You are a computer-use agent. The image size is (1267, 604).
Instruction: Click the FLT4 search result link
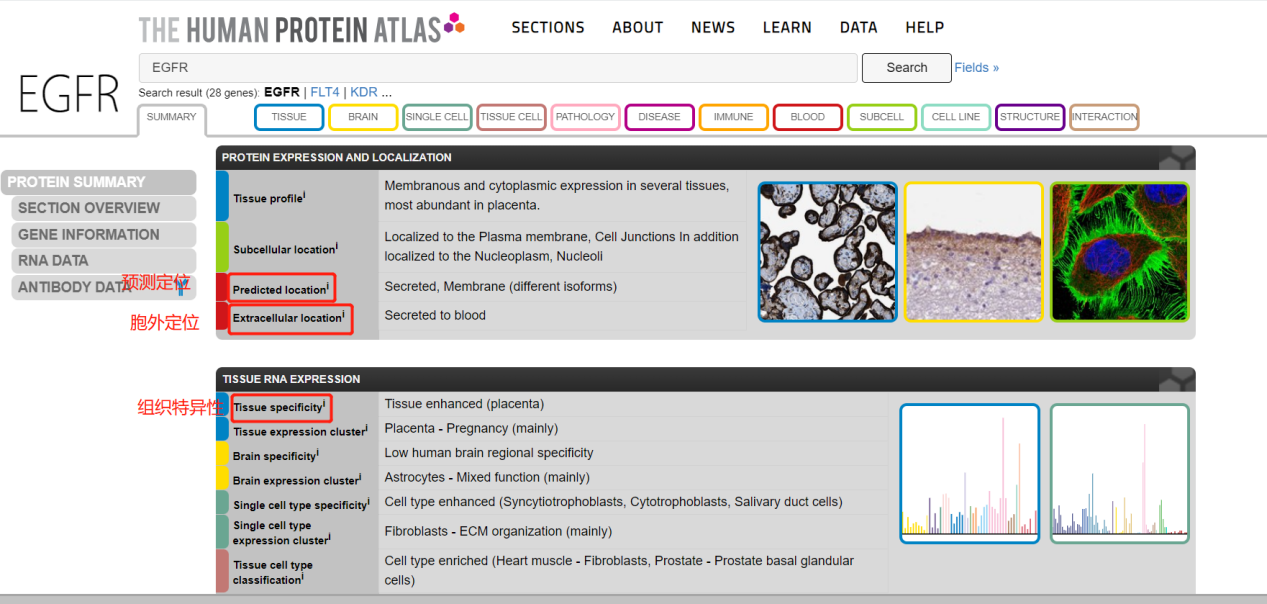[325, 92]
